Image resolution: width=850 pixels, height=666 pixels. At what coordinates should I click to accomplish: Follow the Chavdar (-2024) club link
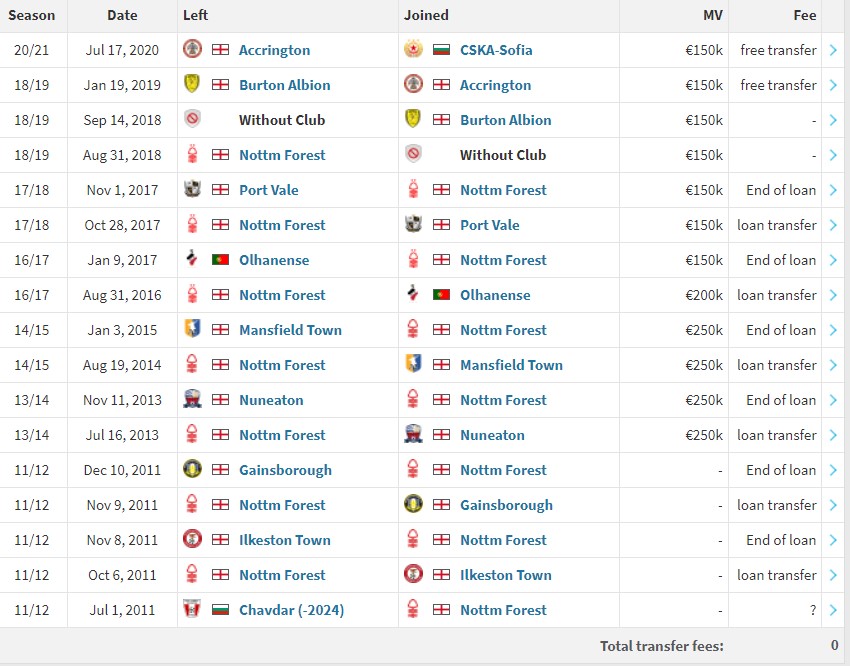point(291,610)
